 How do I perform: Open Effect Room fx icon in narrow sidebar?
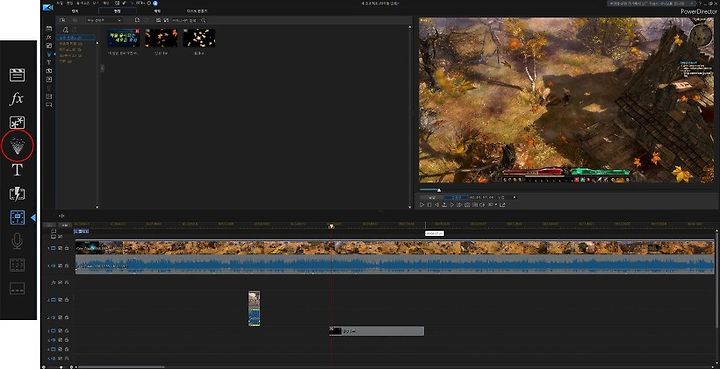click(49, 37)
